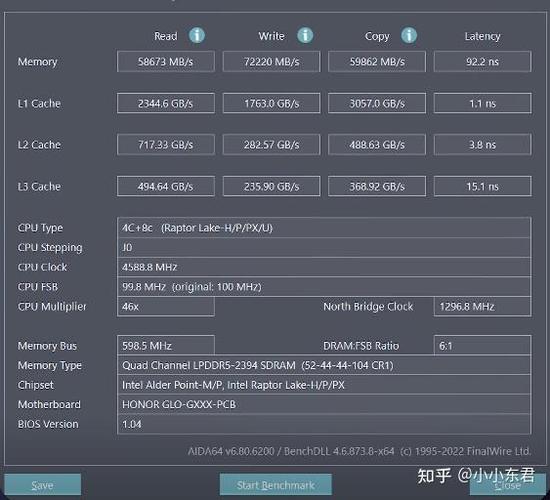Select the Memory Read value 58673 MB/s
The height and width of the screenshot is (500, 550).
(166, 62)
